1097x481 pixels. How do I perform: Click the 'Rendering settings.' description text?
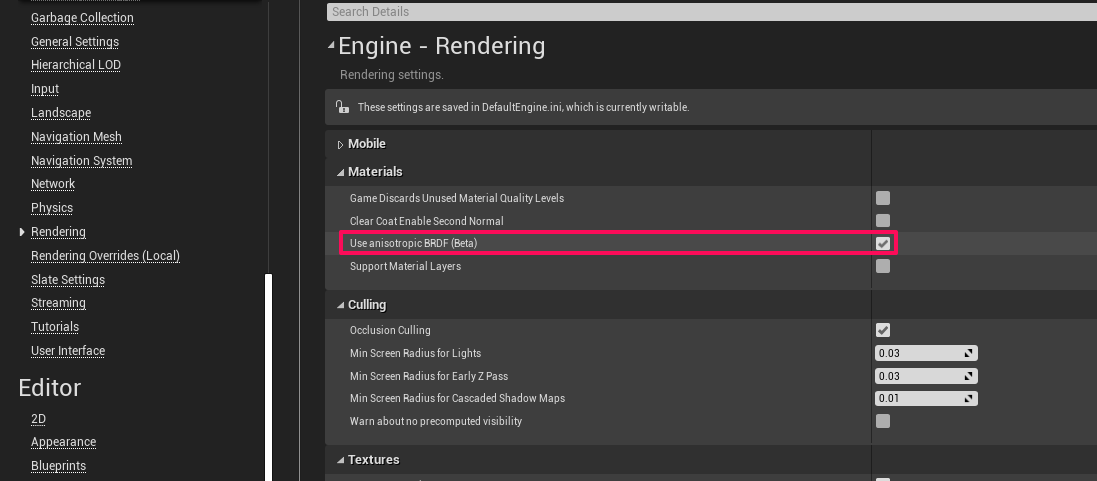(x=391, y=74)
